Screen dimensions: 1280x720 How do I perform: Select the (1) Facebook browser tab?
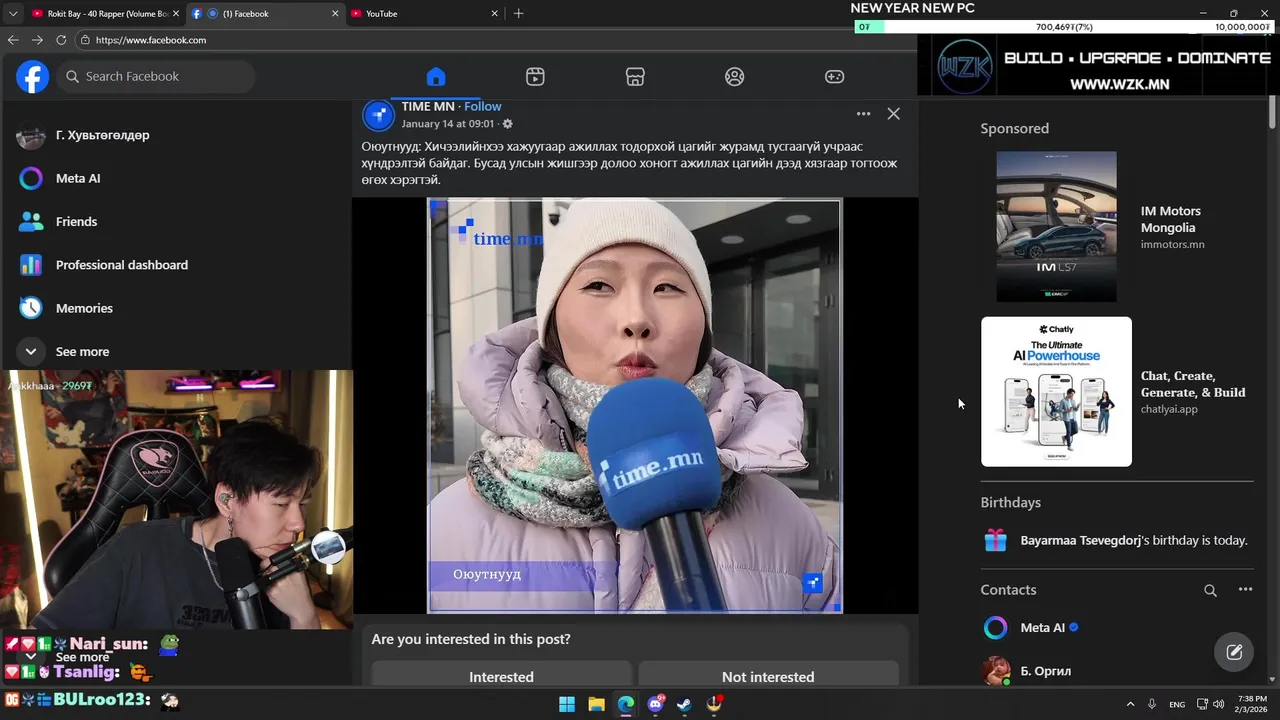(265, 13)
